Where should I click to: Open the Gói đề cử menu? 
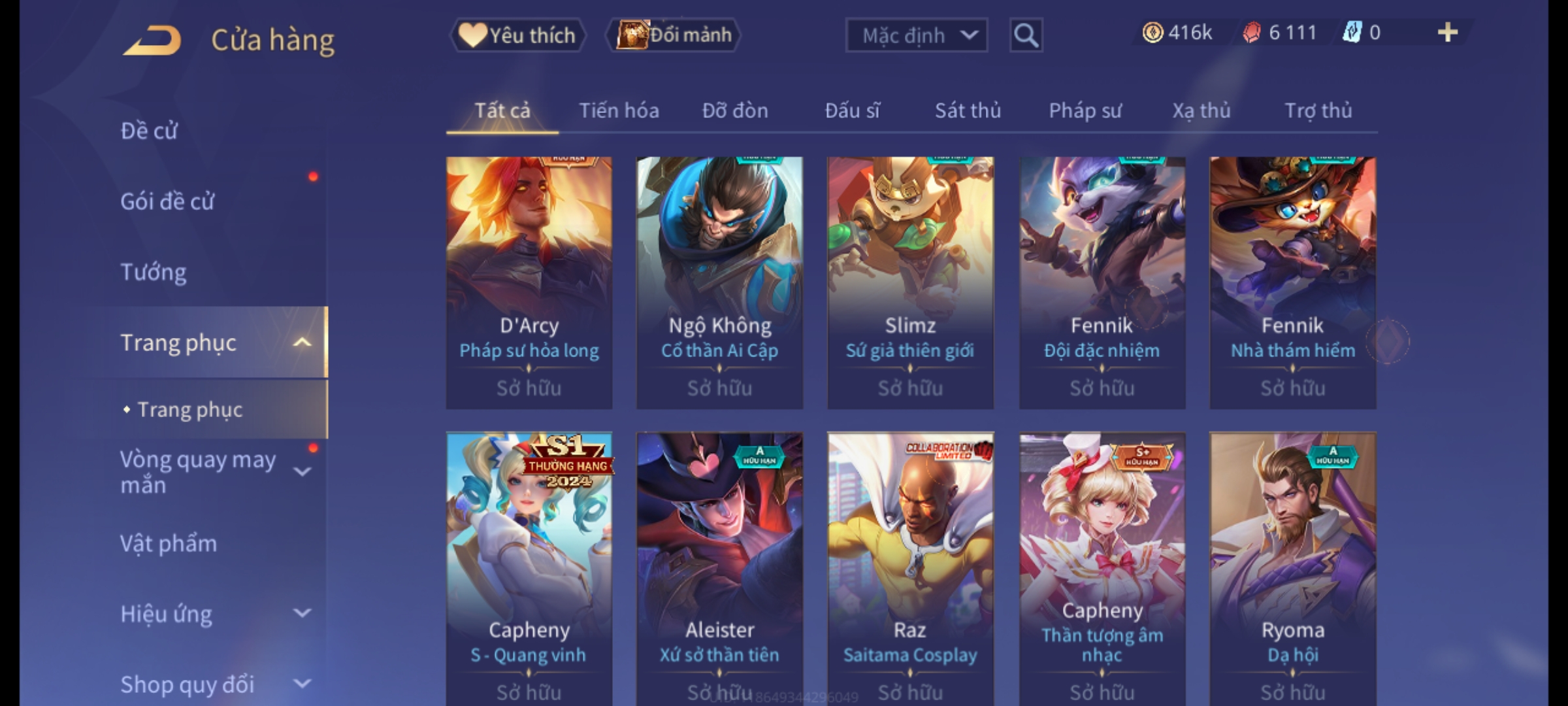167,201
